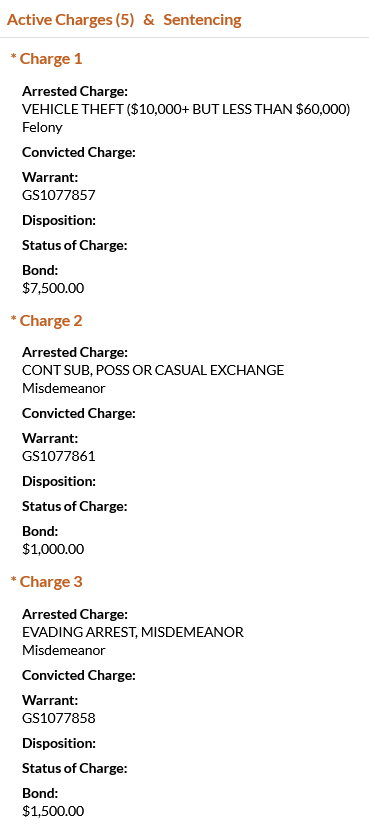Click the Felony classification under Charge 1
The width and height of the screenshot is (369, 824).
(x=42, y=127)
